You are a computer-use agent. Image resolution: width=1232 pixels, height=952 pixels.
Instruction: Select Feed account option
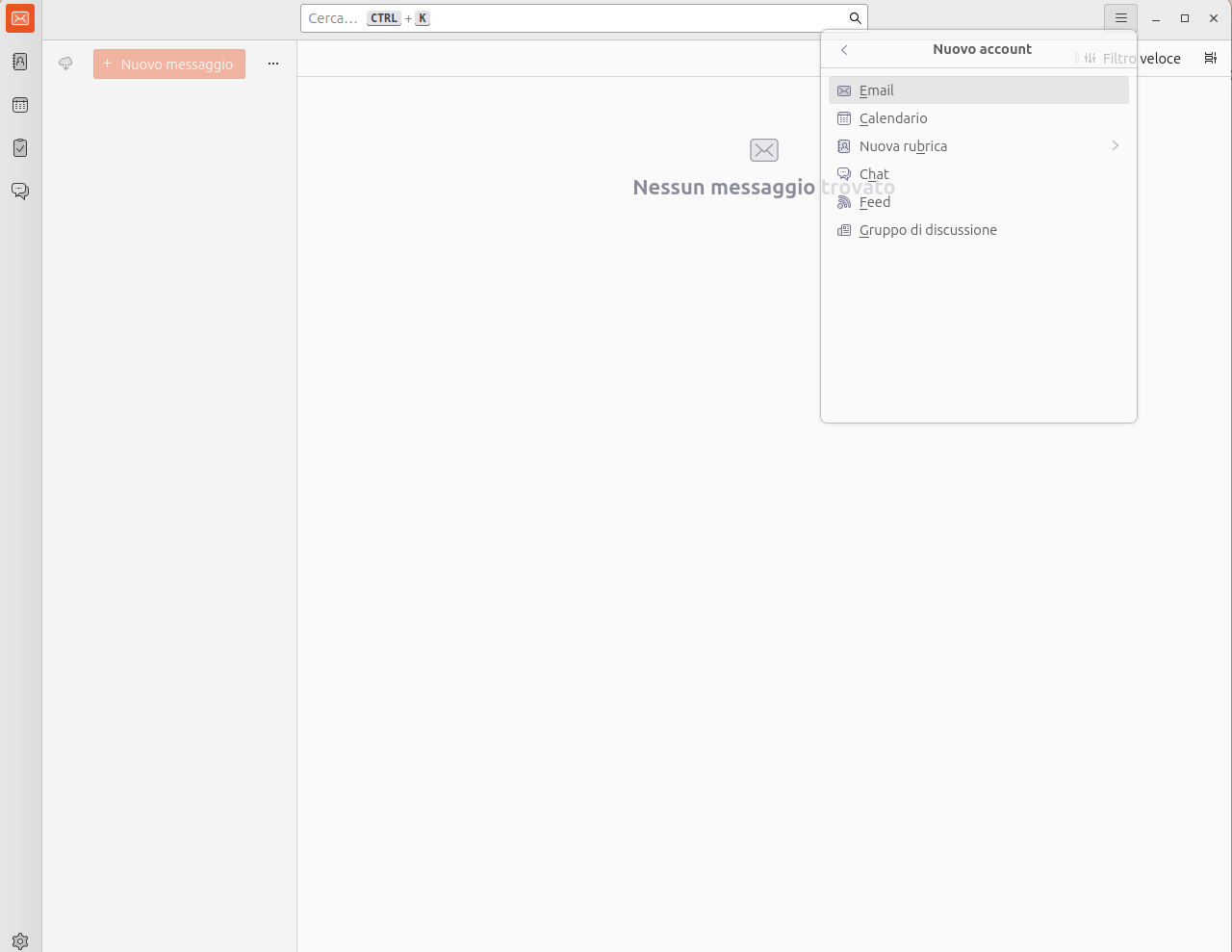874,202
